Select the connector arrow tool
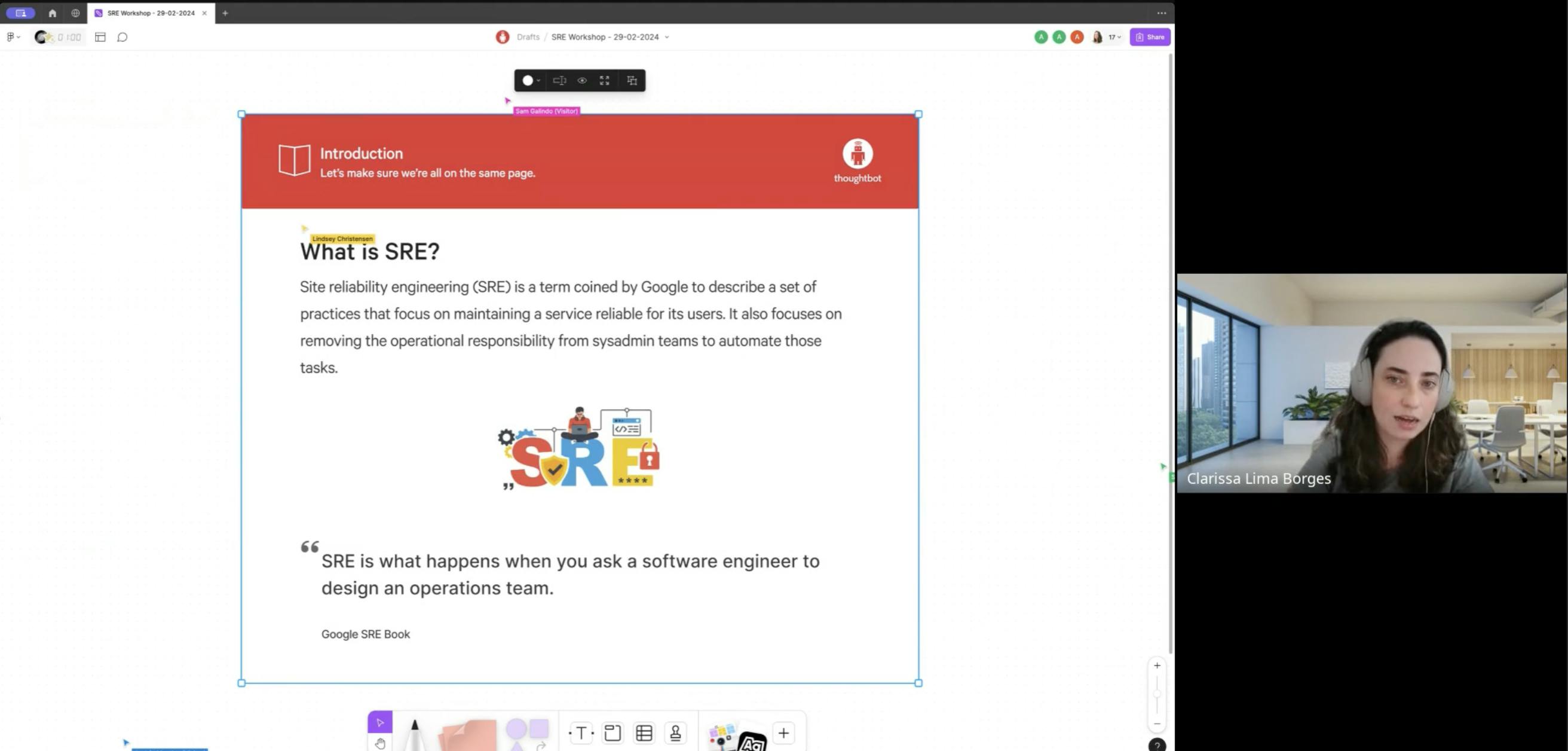 (x=541, y=746)
